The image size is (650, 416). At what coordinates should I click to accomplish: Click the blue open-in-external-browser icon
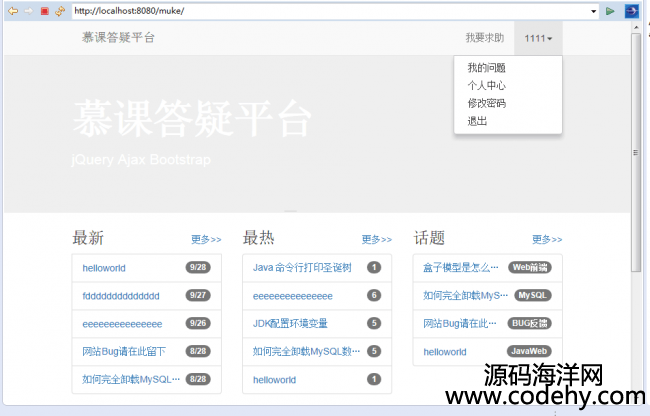[x=632, y=11]
